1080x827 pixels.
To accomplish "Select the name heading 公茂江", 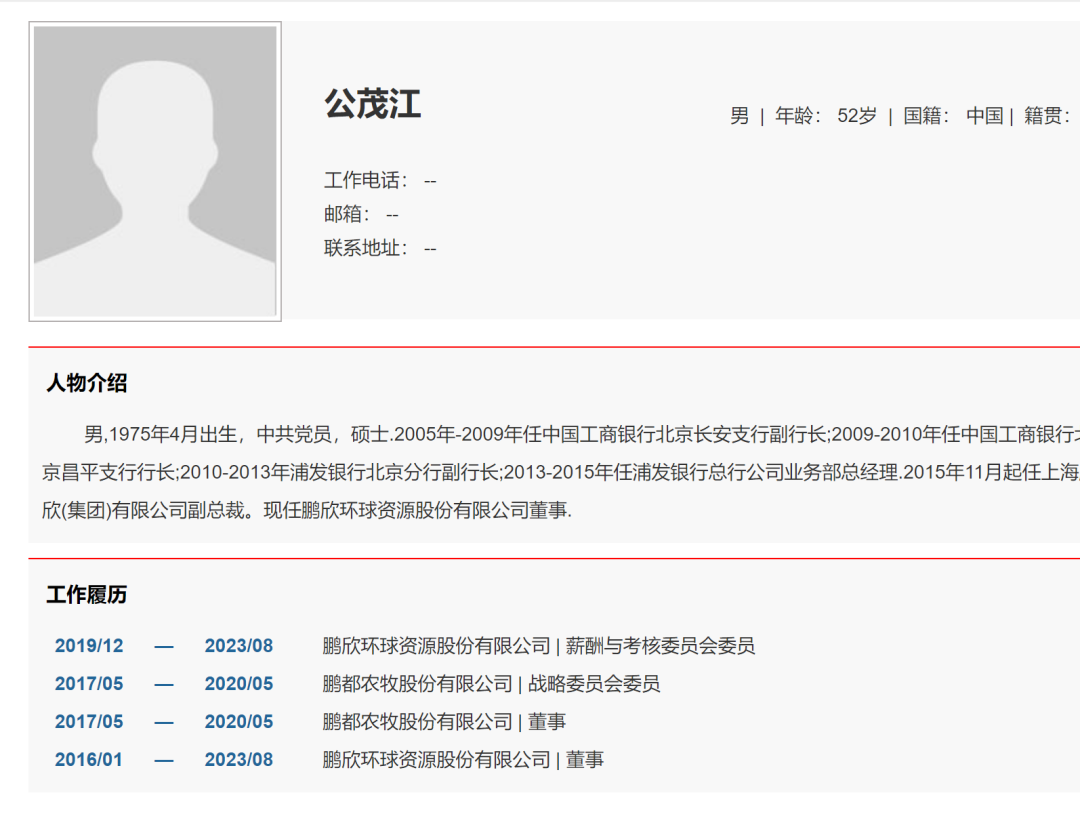I will pyautogui.click(x=373, y=104).
